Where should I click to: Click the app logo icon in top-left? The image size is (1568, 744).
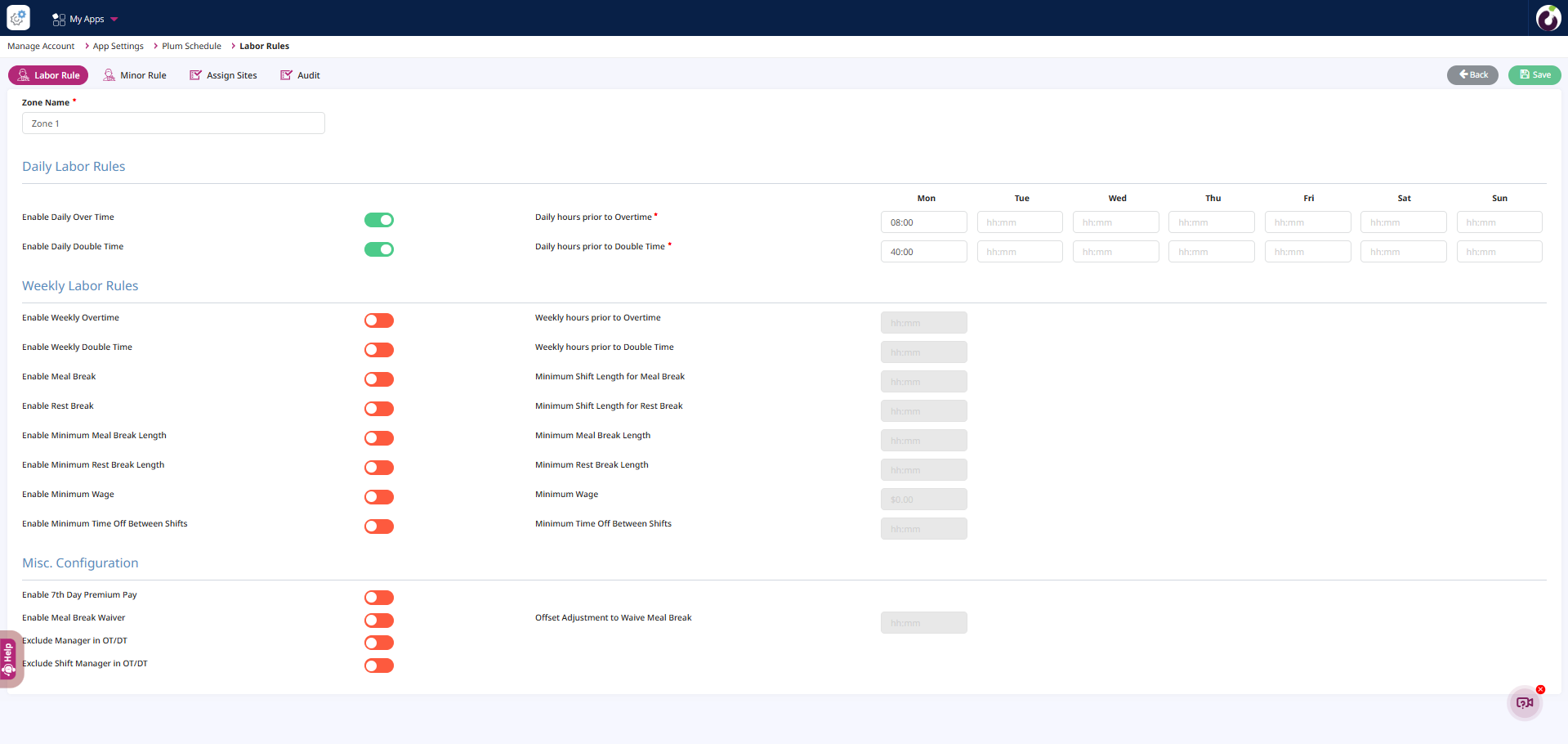click(x=18, y=18)
